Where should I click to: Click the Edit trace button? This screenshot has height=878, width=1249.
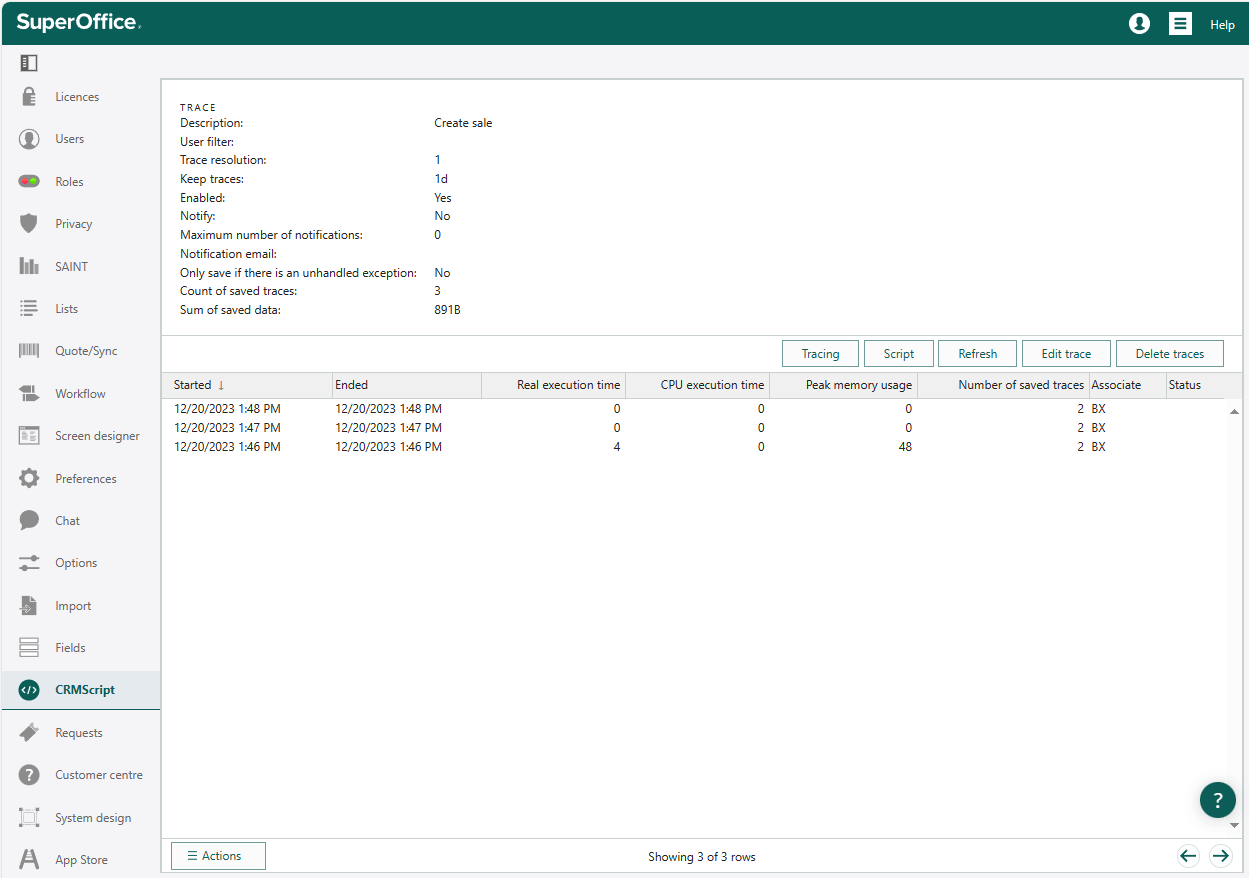tap(1066, 354)
